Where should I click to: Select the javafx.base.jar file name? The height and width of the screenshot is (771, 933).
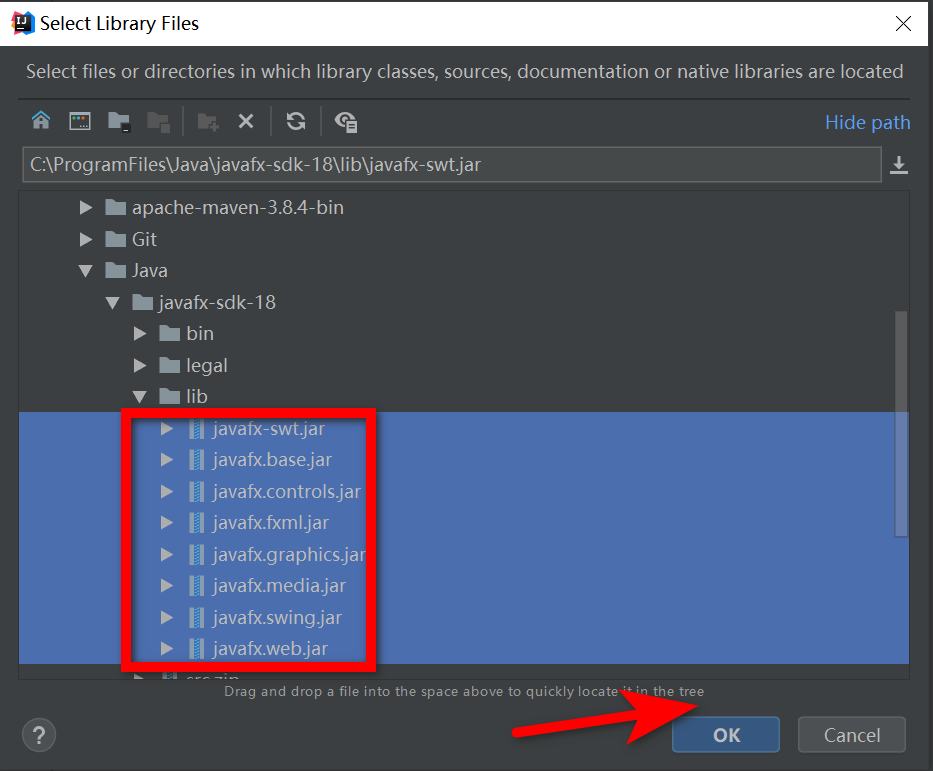click(x=272, y=460)
